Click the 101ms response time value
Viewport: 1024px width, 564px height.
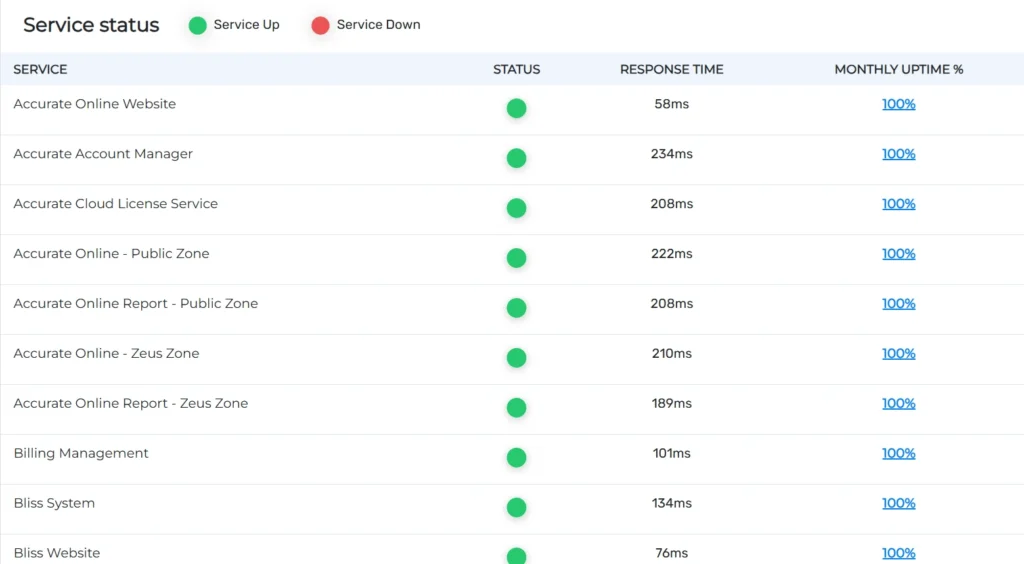coord(671,454)
